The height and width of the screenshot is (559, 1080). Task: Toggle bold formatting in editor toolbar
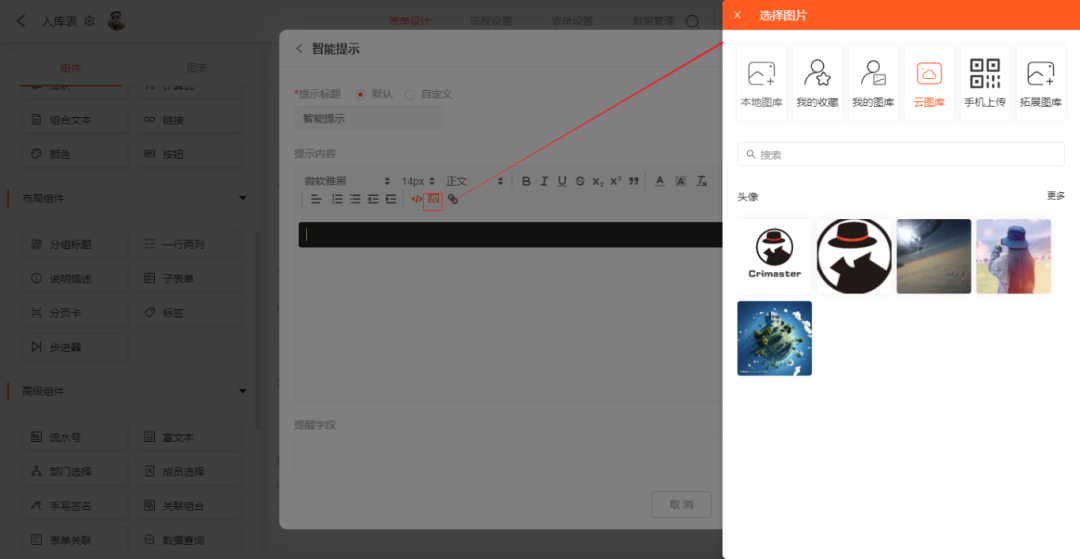click(x=526, y=181)
